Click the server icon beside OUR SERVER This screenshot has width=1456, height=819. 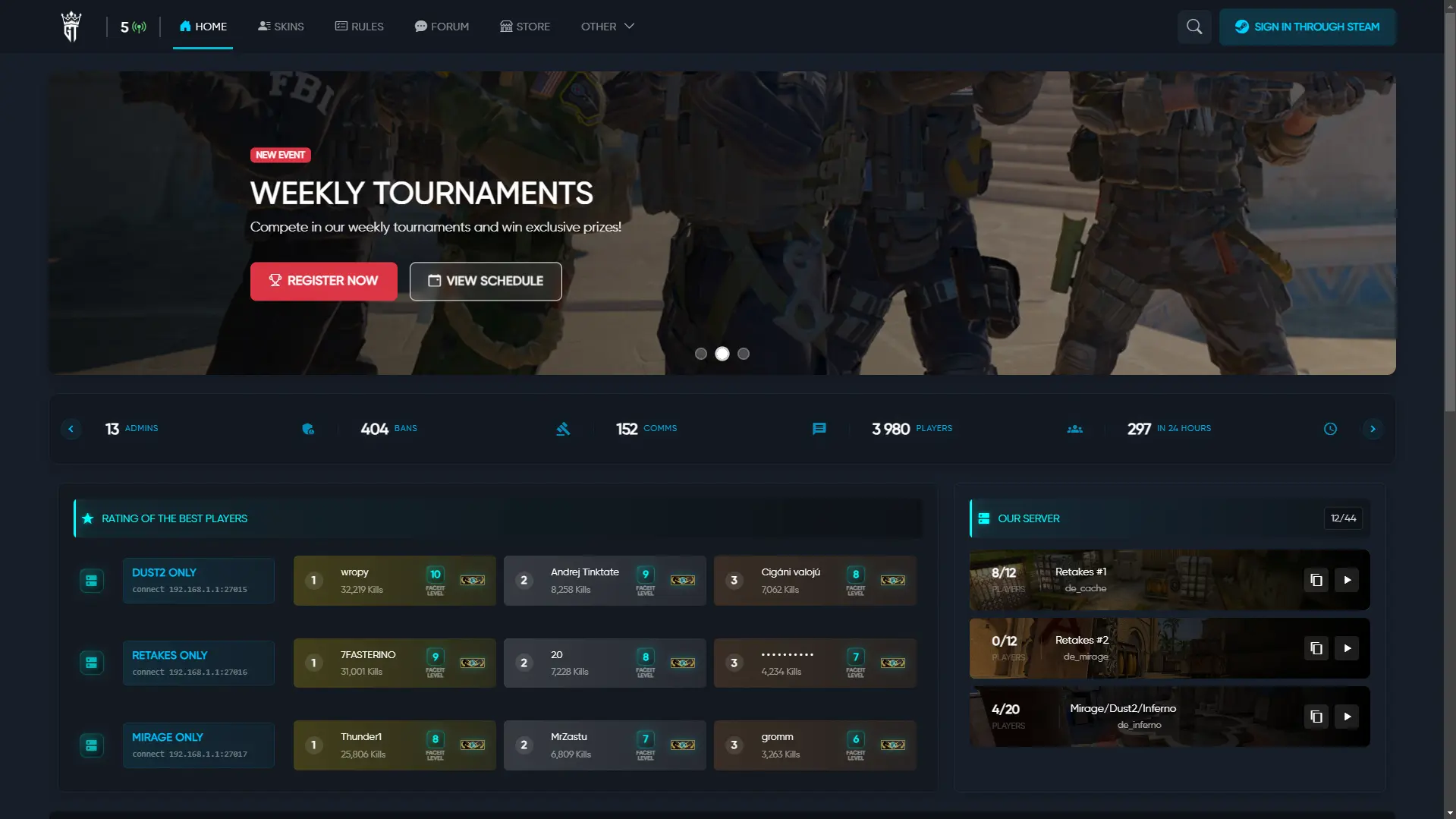(984, 518)
